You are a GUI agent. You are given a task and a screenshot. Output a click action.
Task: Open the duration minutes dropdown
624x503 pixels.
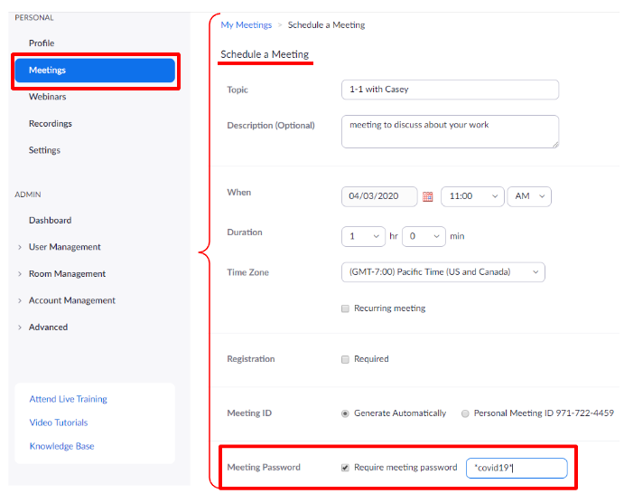[x=423, y=236]
